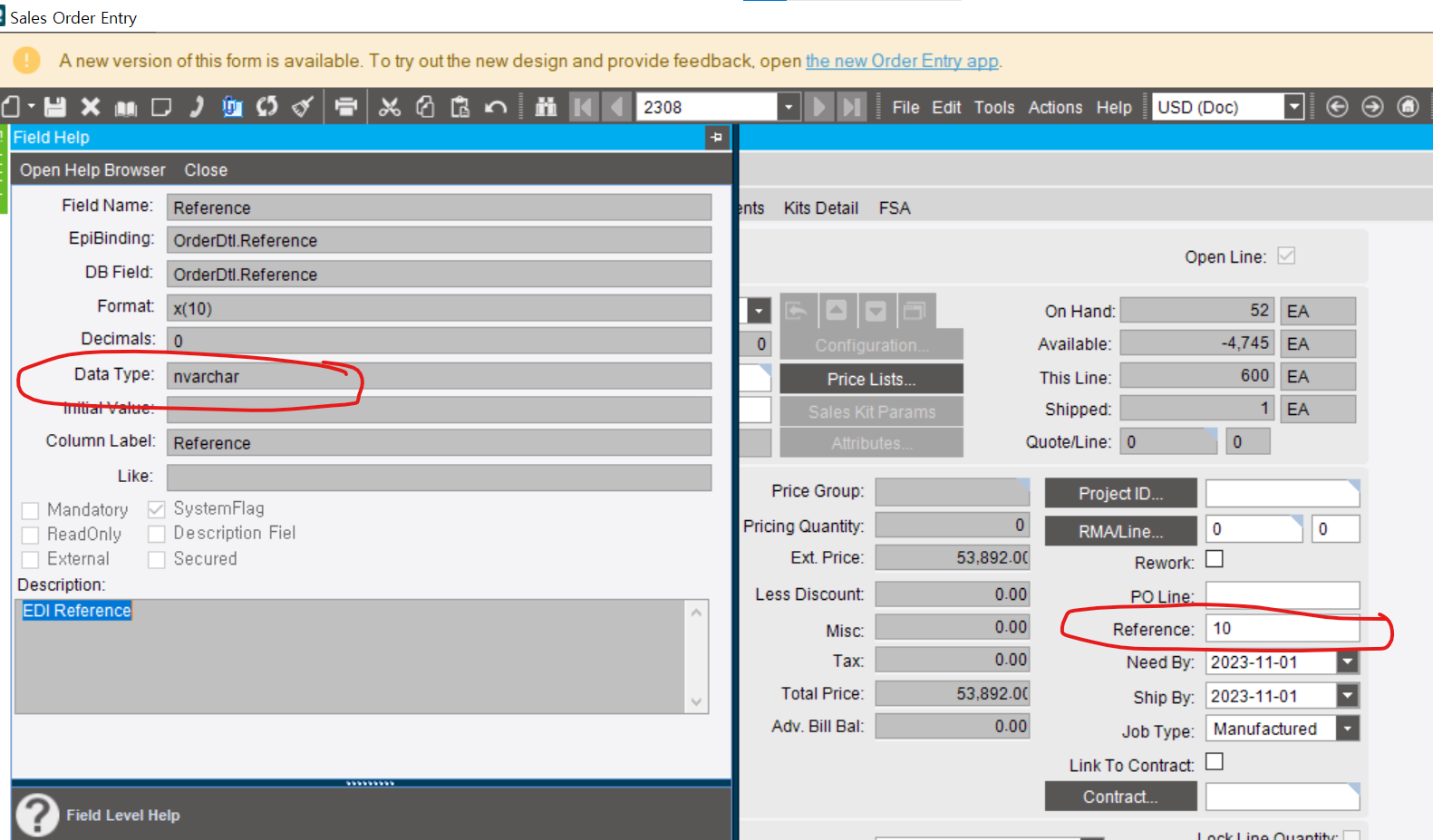Click the Copy icon in toolbar
Image resolution: width=1433 pixels, height=840 pixels.
click(425, 107)
